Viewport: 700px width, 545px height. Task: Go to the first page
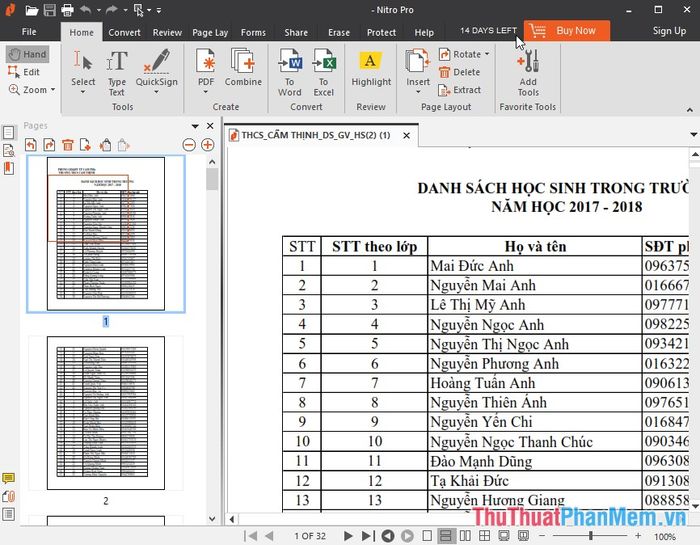[x=250, y=536]
